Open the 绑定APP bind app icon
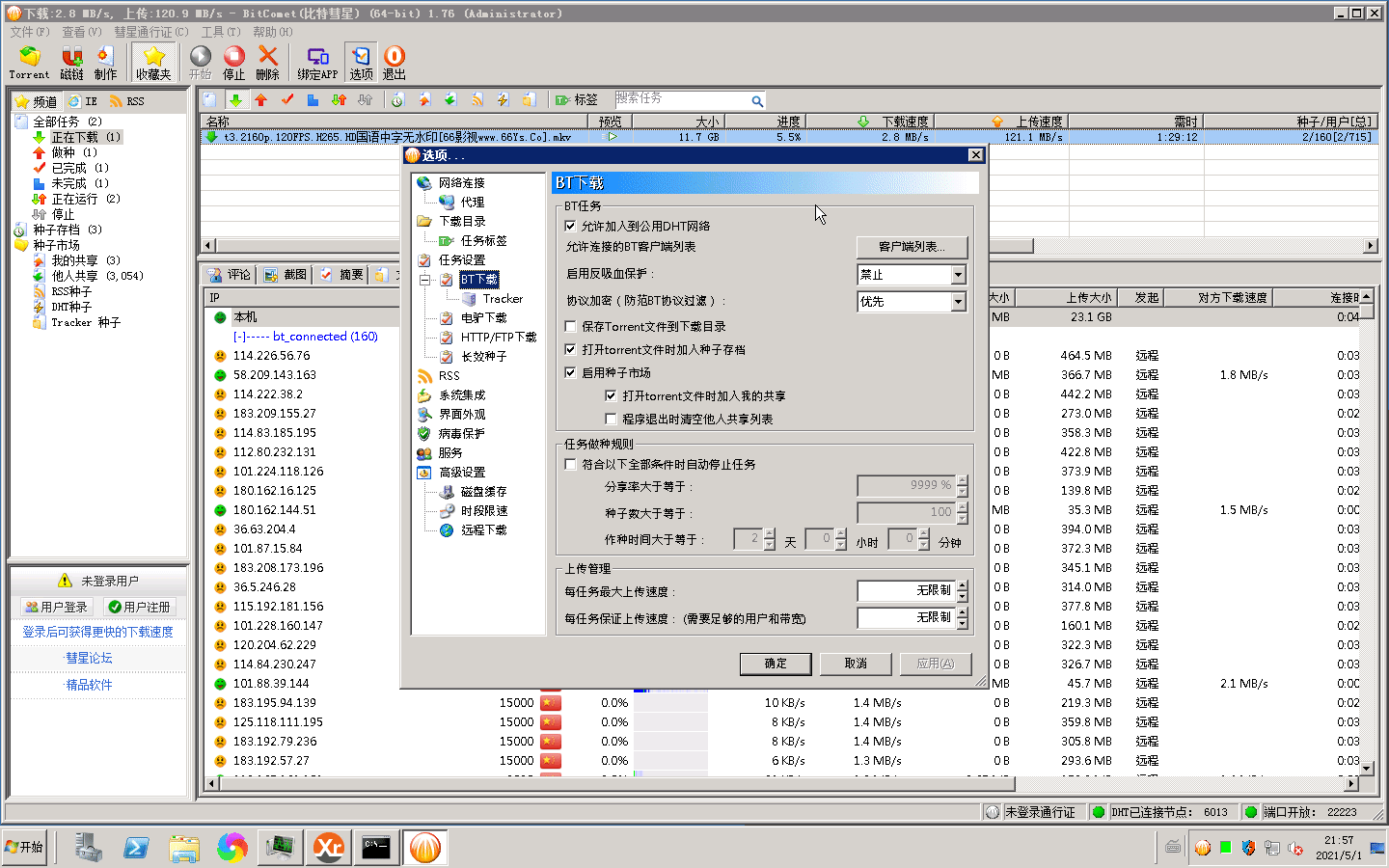Image resolution: width=1389 pixels, height=868 pixels. click(317, 63)
